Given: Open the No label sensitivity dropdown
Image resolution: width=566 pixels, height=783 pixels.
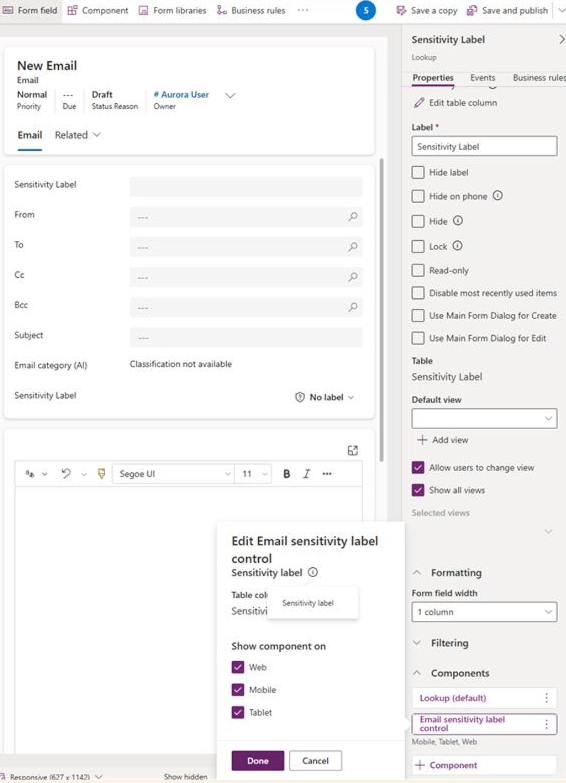Looking at the screenshot, I should click(325, 397).
